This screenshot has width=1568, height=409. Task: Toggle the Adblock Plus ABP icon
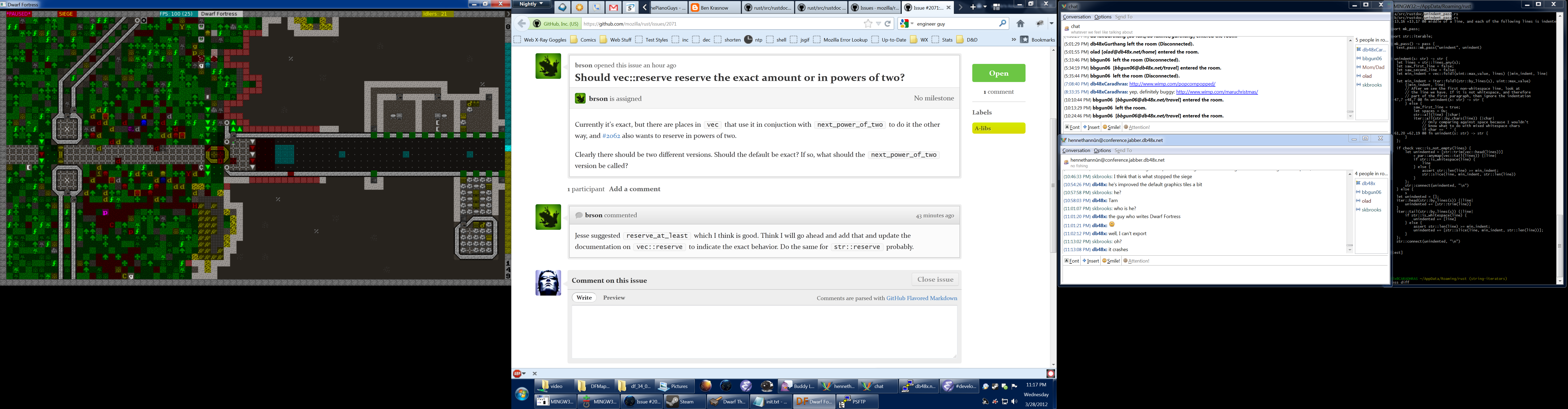coord(517,374)
